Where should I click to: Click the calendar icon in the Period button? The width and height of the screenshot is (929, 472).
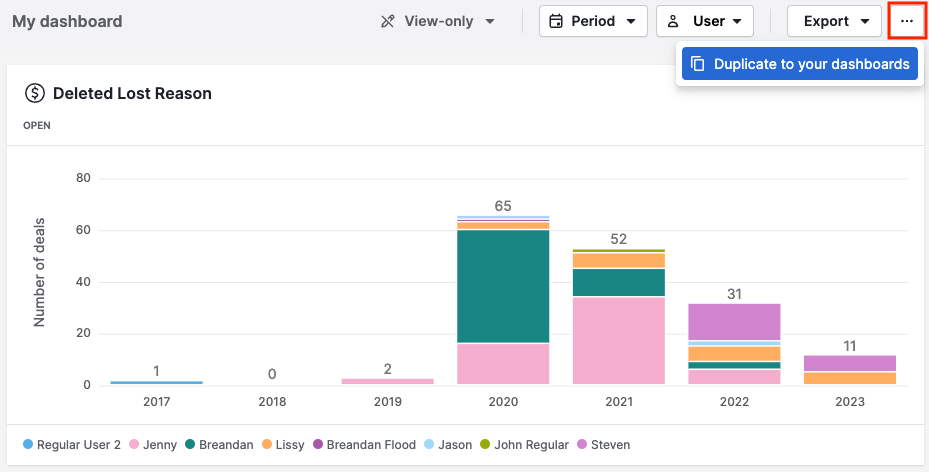(x=557, y=21)
